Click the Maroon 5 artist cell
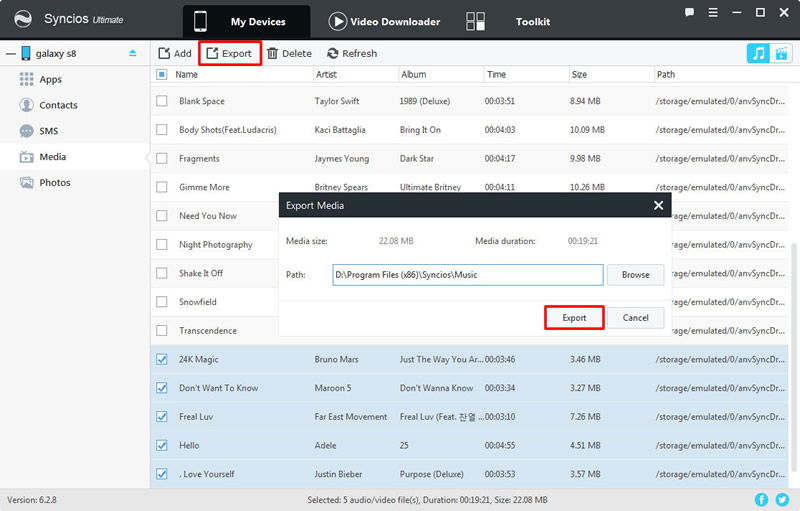This screenshot has height=511, width=800. [333, 388]
